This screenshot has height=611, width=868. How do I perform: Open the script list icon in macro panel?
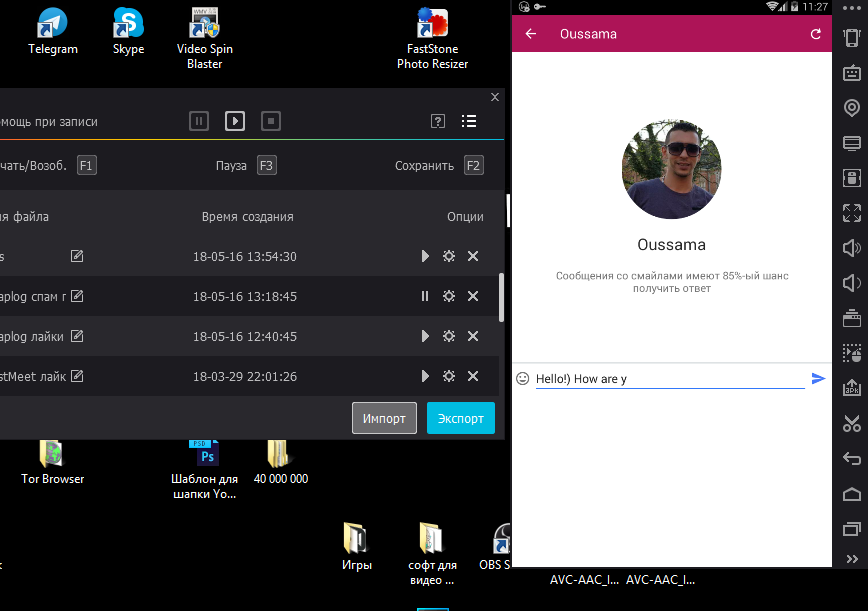[x=468, y=121]
